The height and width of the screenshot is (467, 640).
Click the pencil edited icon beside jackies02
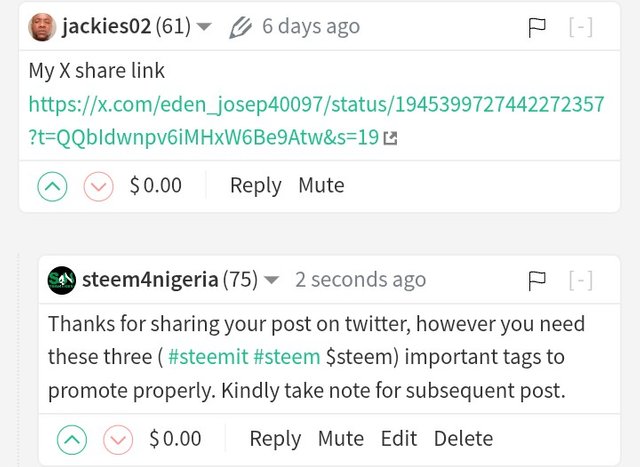tap(240, 27)
